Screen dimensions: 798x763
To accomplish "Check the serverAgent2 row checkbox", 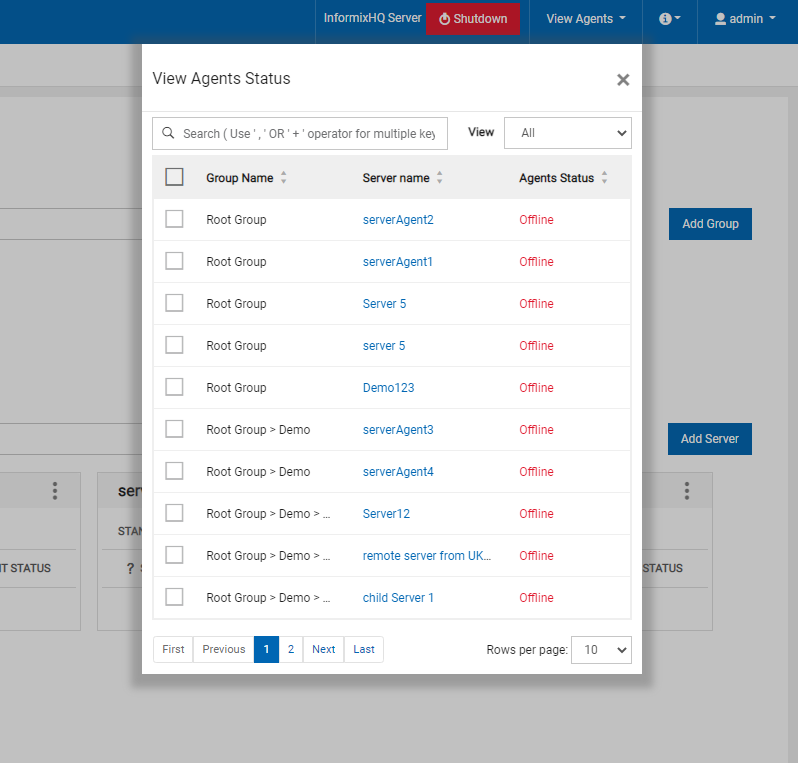I will (174, 219).
